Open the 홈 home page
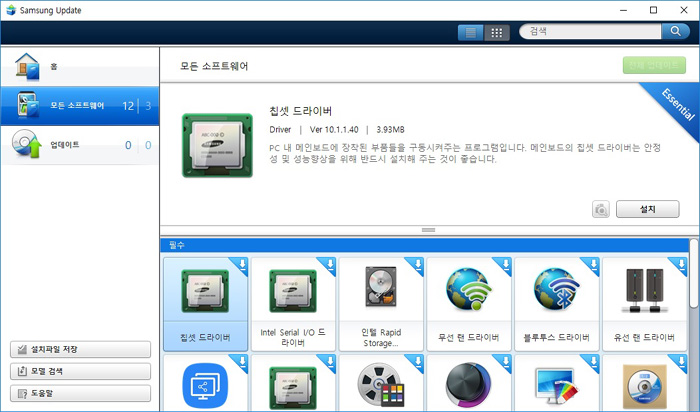The width and height of the screenshot is (700, 412). pyautogui.click(x=80, y=67)
